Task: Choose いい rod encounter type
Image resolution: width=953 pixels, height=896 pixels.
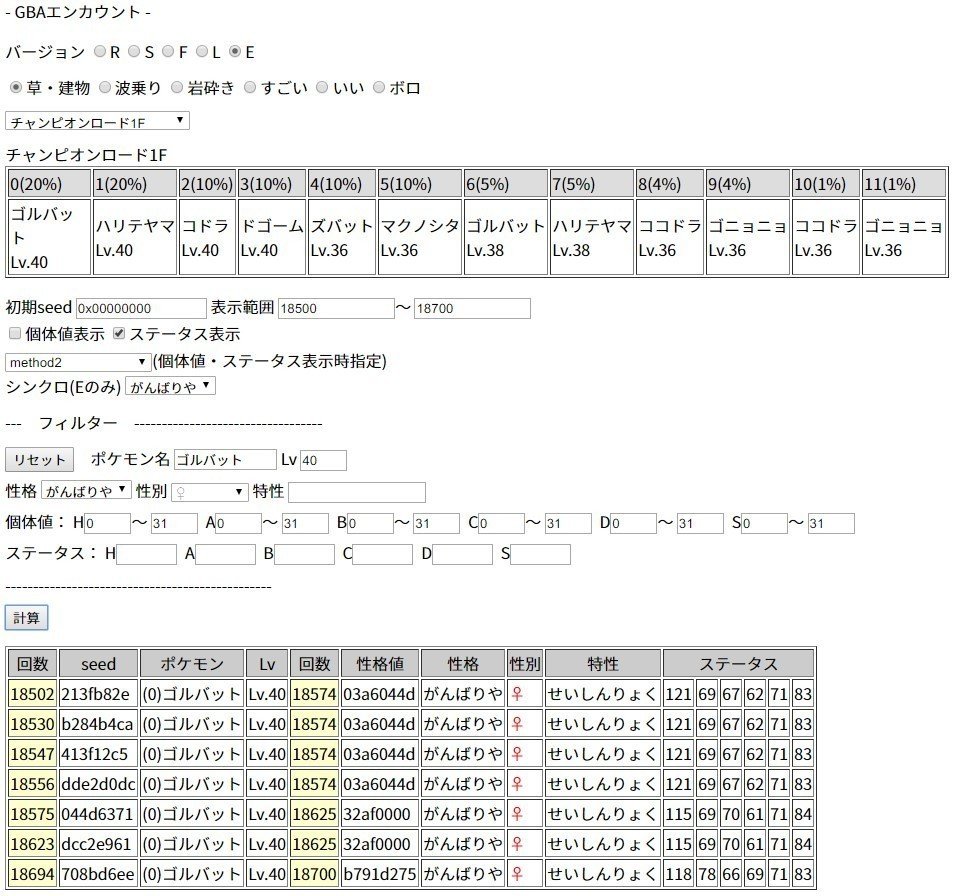Action: (322, 88)
